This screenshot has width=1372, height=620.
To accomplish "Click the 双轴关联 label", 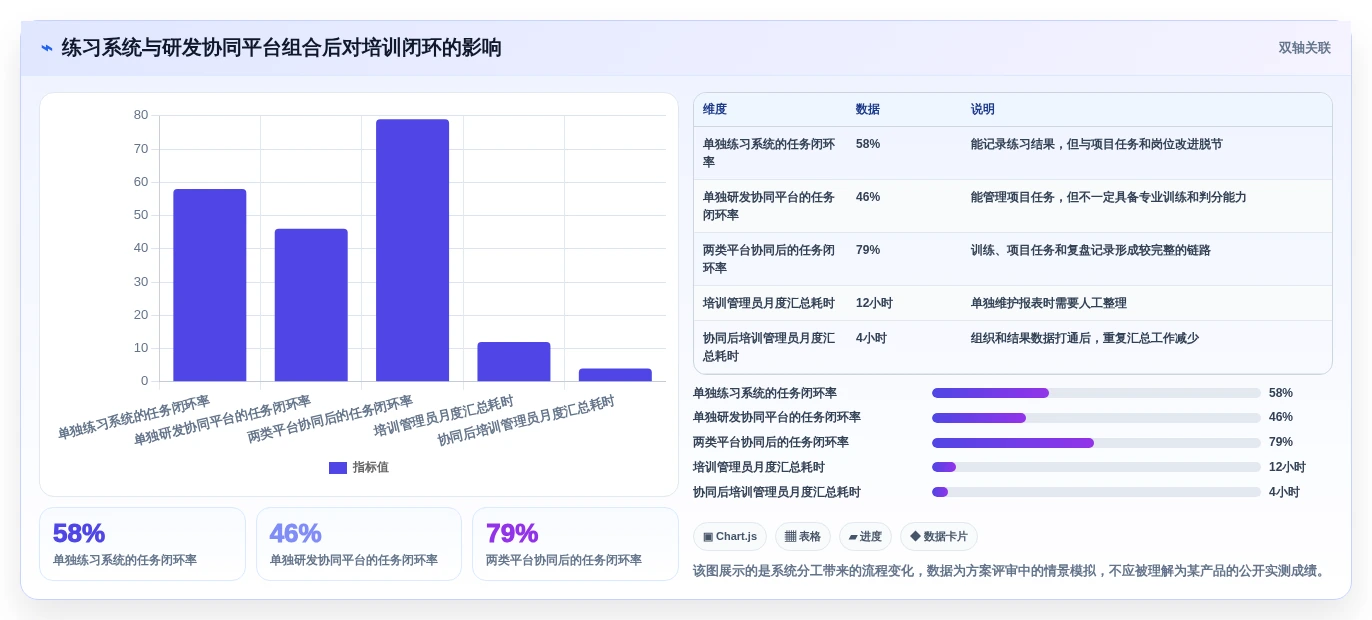I will click(1304, 48).
